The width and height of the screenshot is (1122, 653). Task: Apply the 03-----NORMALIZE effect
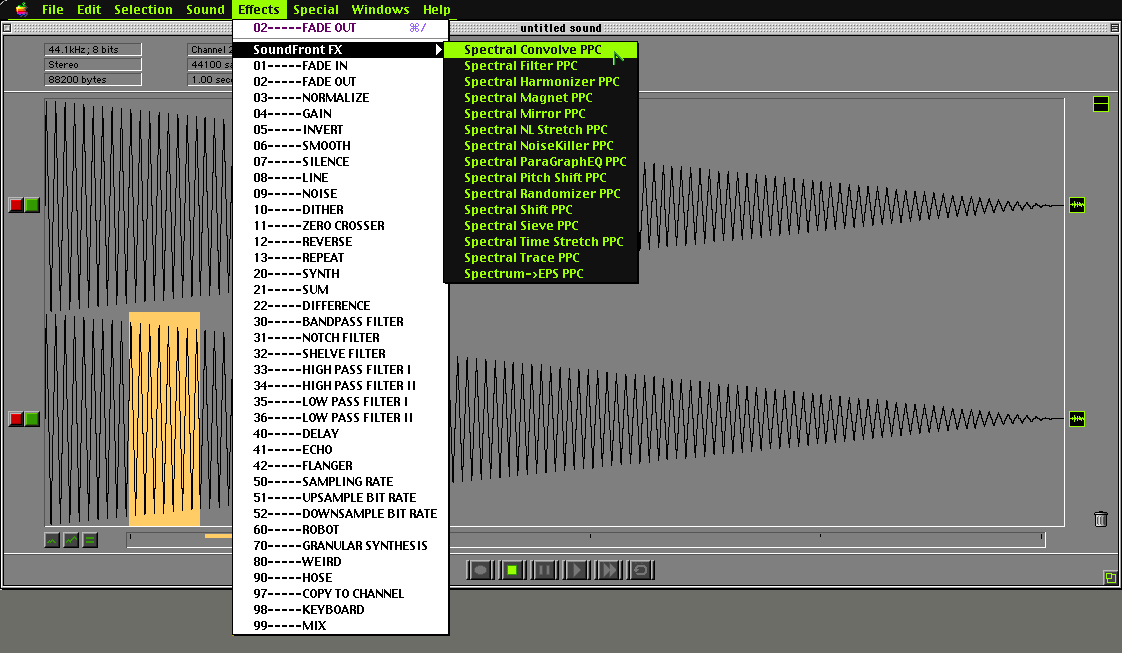(x=341, y=97)
